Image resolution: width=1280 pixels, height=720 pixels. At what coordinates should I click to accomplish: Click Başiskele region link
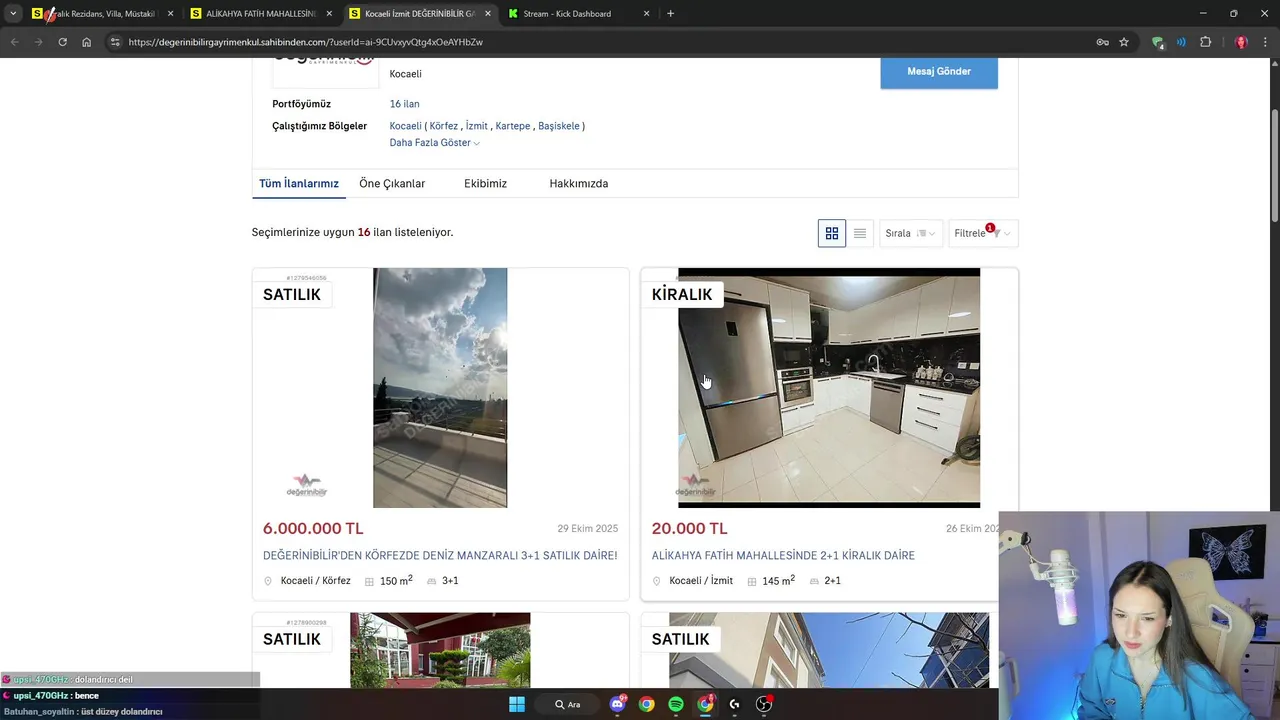(x=559, y=126)
